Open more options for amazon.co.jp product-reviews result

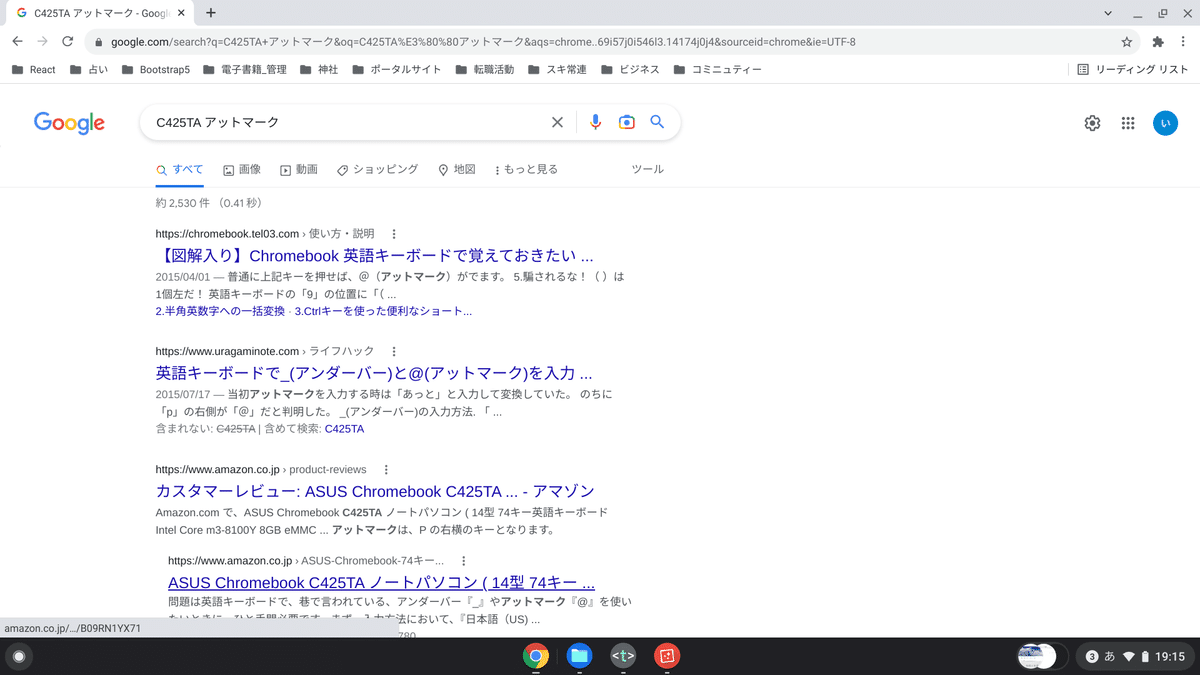(x=386, y=470)
